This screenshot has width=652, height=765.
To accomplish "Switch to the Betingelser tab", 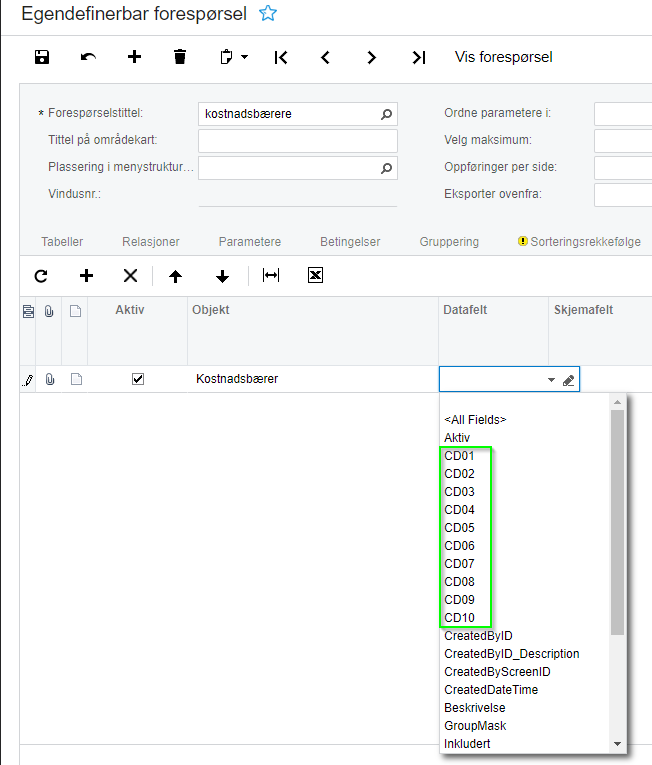I will pos(350,242).
